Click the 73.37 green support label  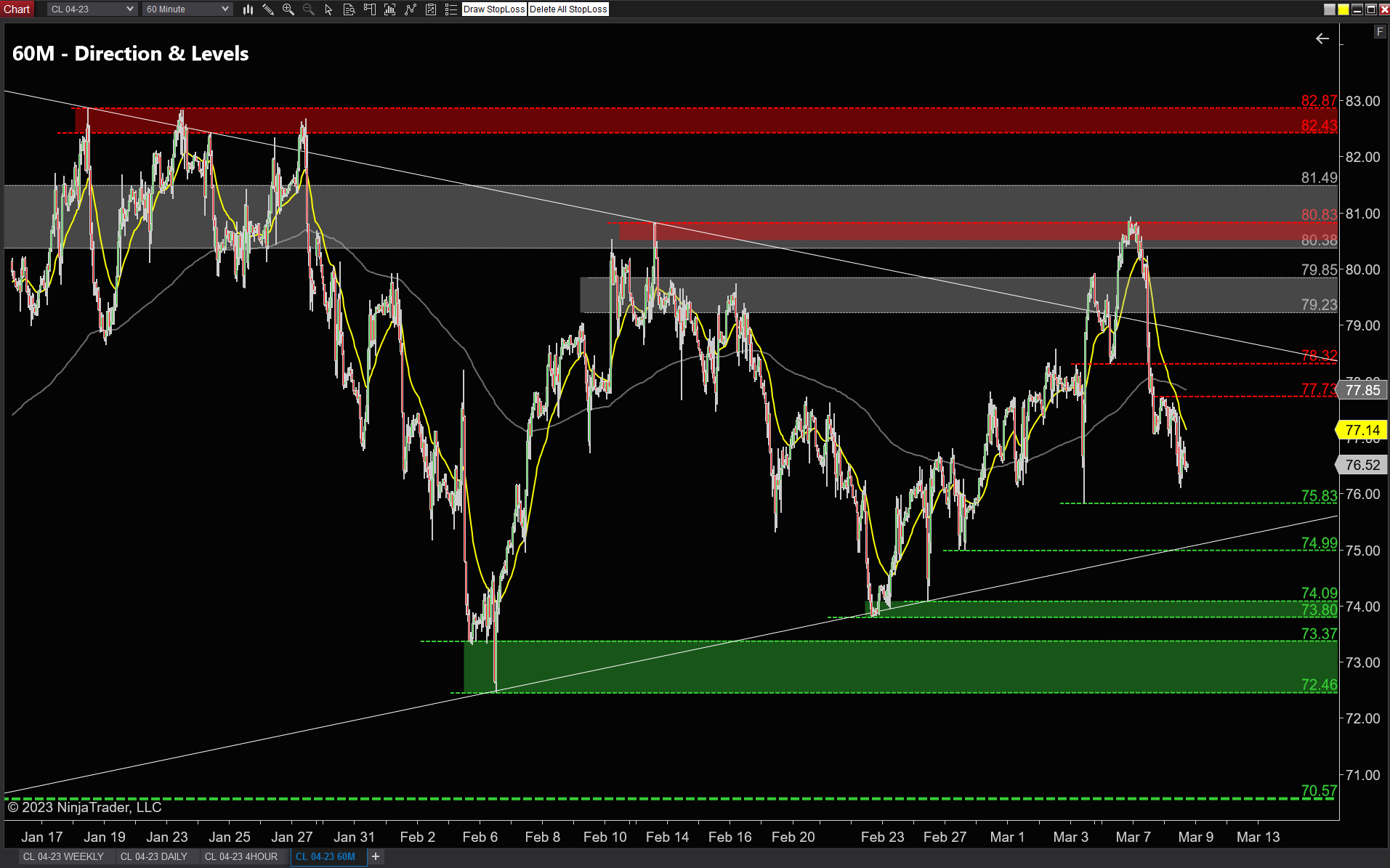point(1319,633)
